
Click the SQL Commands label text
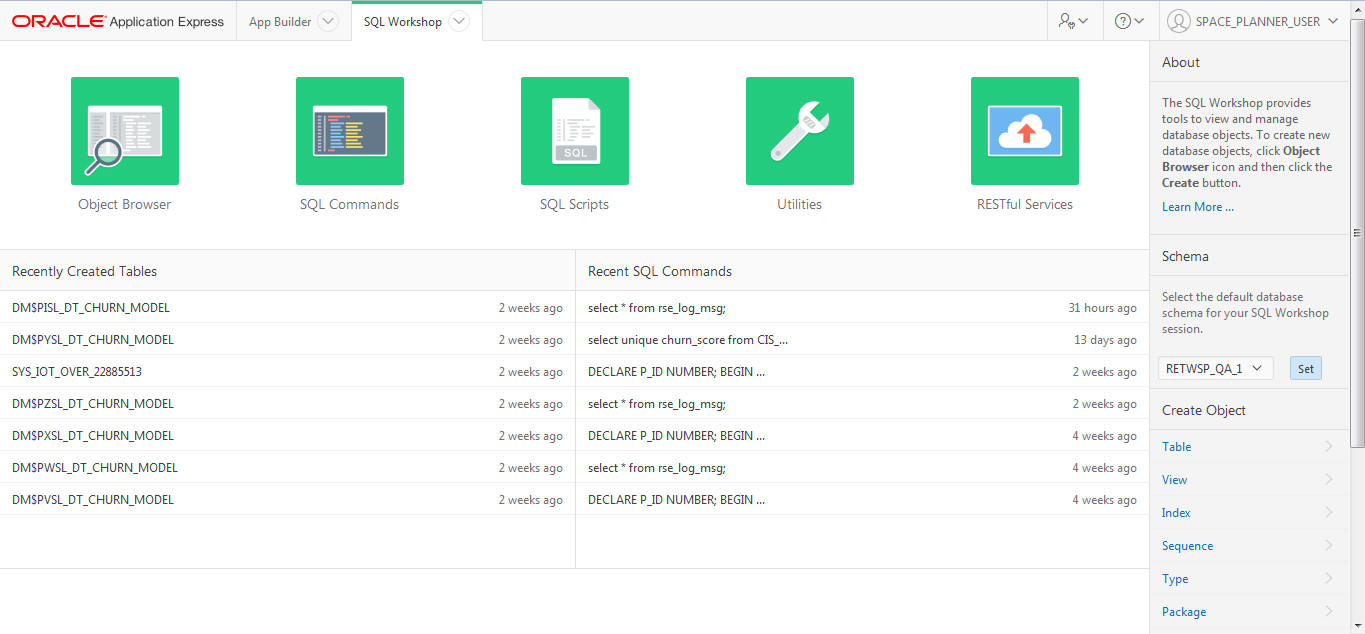[x=350, y=204]
